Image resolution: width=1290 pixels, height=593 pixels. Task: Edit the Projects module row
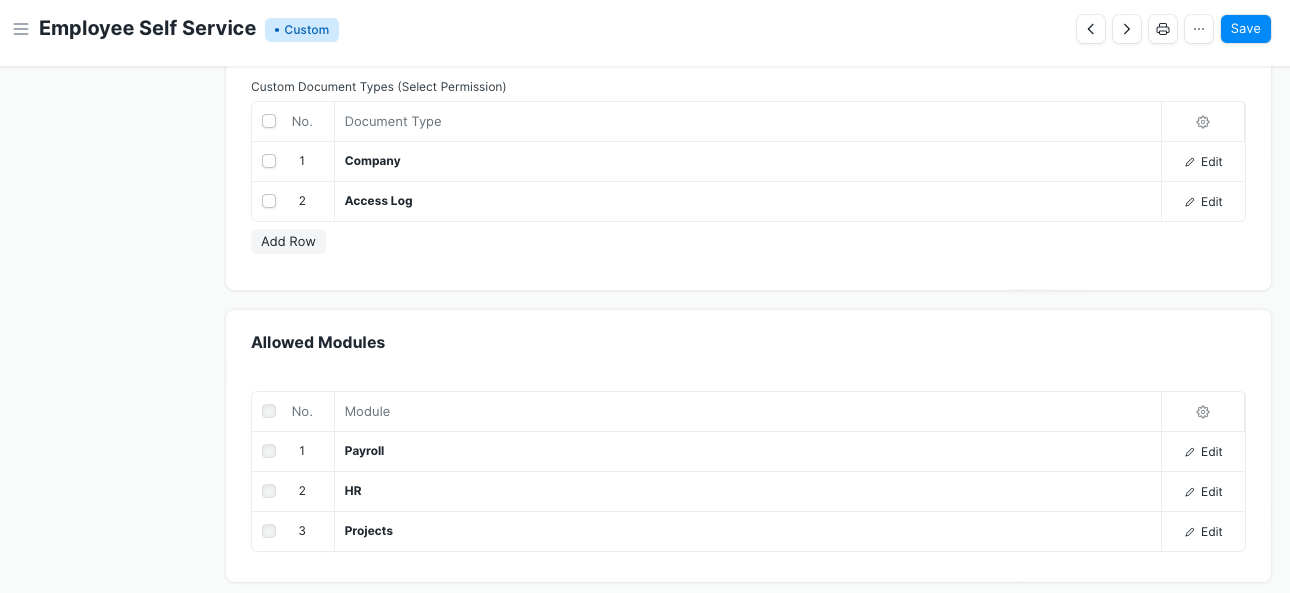point(1204,532)
